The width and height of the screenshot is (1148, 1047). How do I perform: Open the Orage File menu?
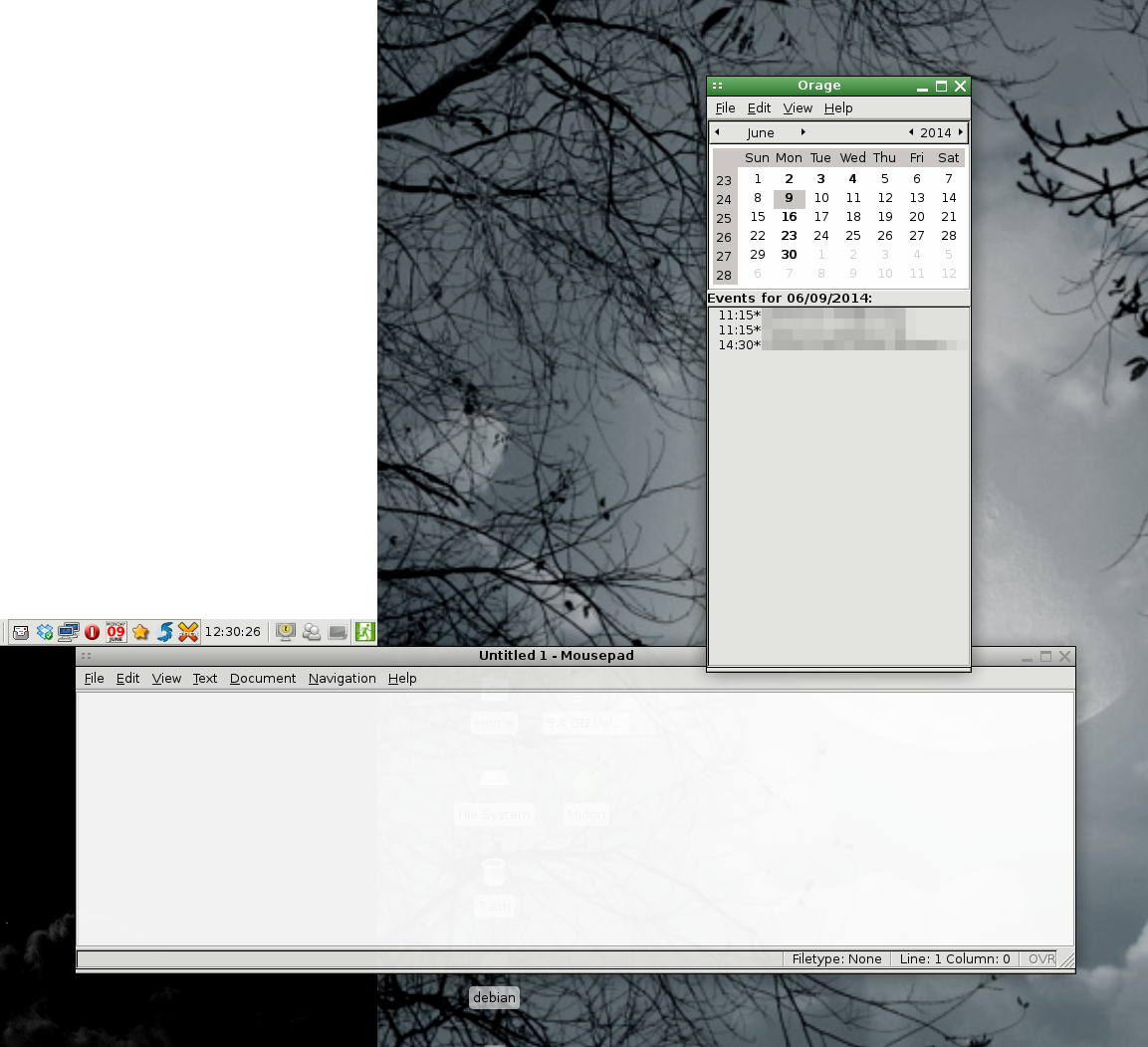tap(725, 108)
